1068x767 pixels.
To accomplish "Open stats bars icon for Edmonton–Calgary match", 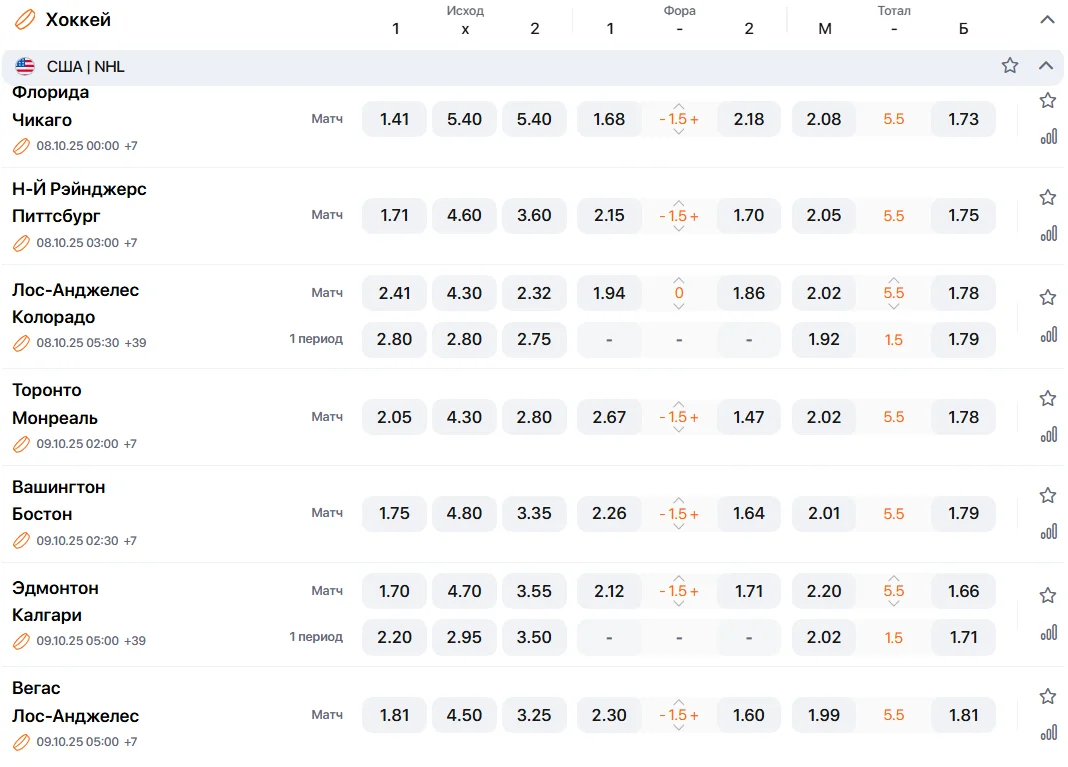I will point(1048,632).
